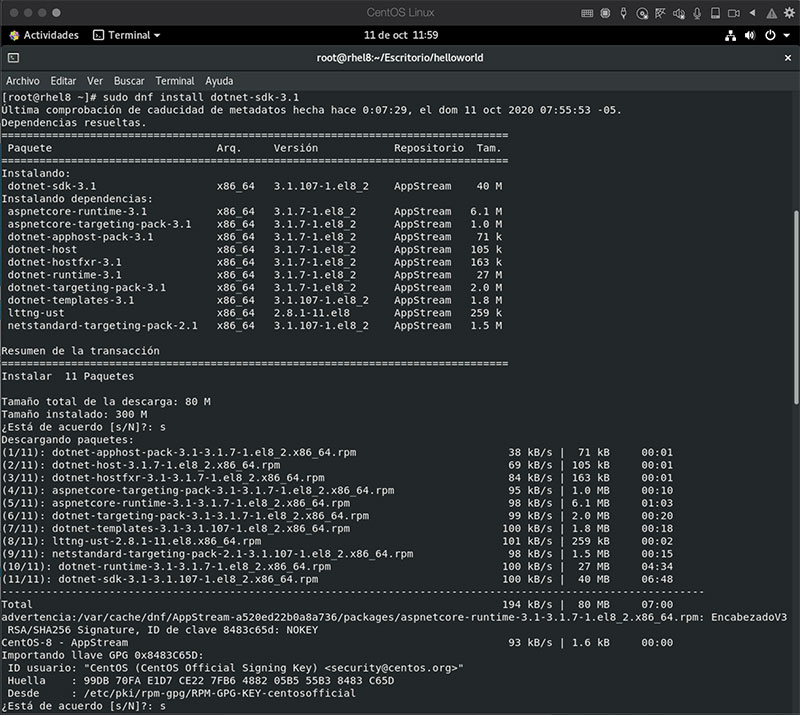Click 'Instalar 11 Paquetes' line
The image size is (800, 715).
coord(67,377)
